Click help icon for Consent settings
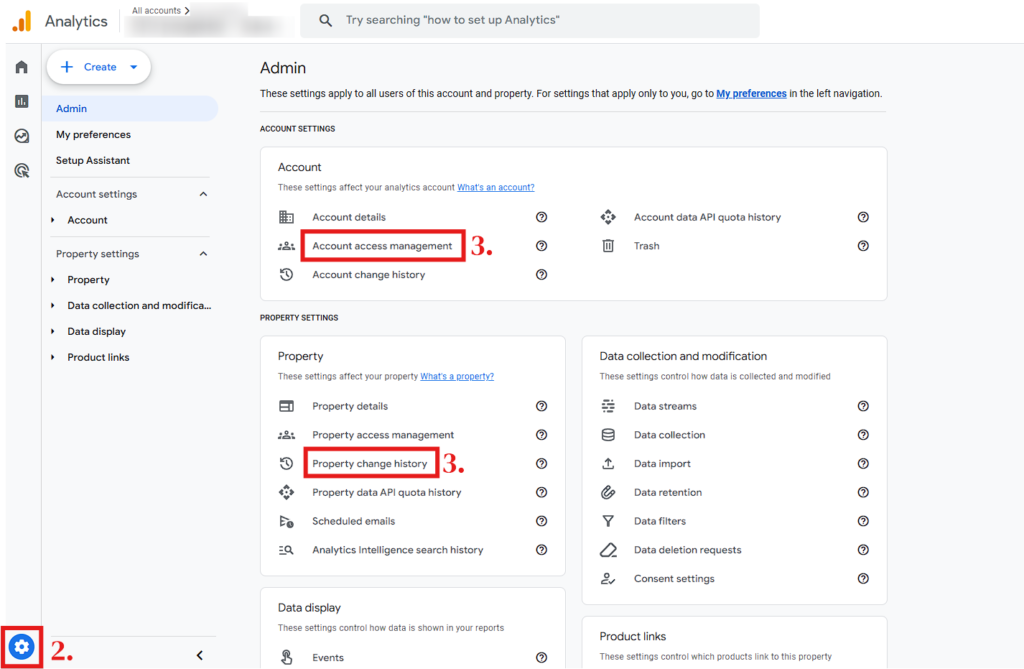The height and width of the screenshot is (669, 1024). (x=863, y=578)
